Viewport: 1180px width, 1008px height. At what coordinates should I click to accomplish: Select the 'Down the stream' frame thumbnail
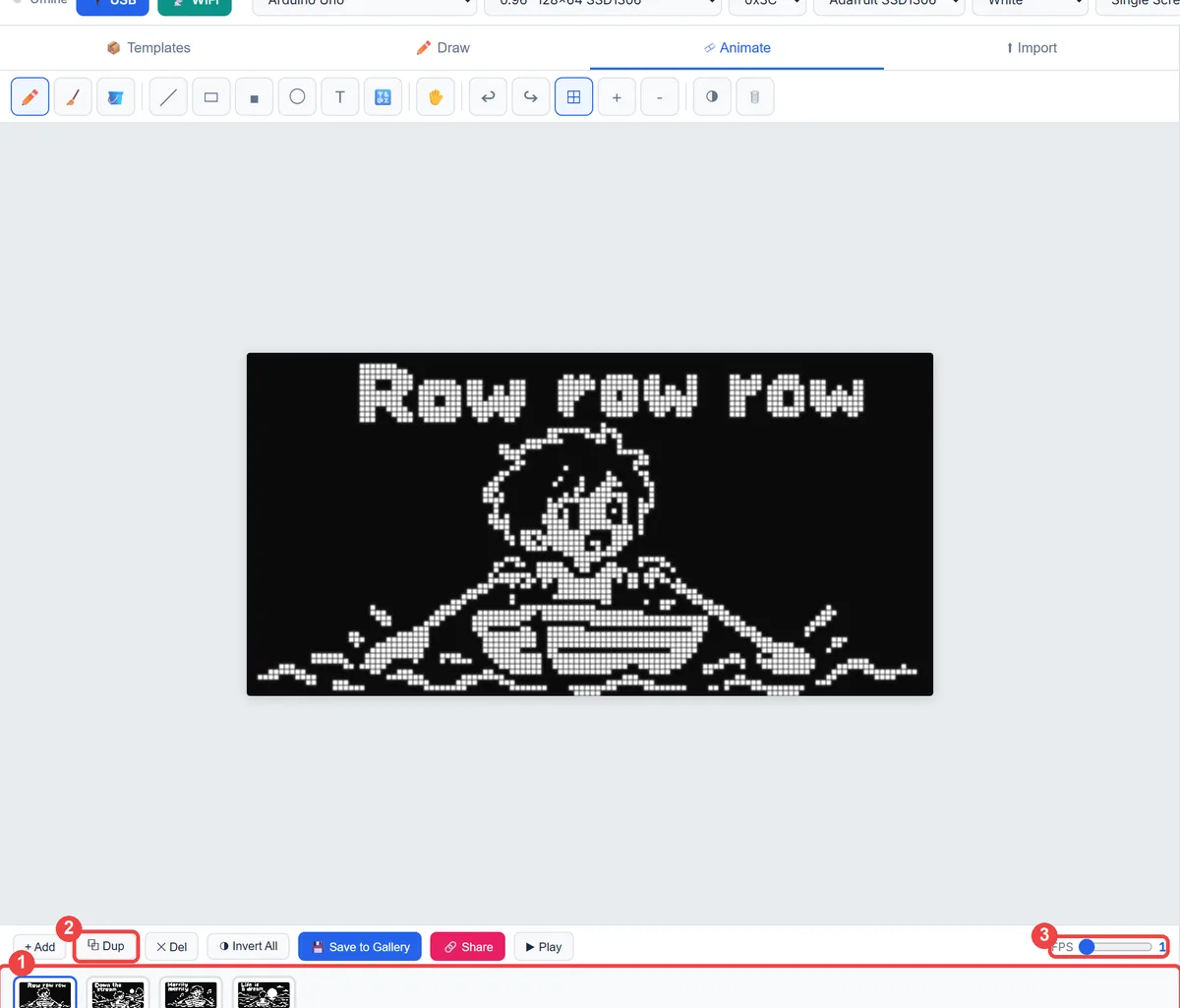point(118,992)
